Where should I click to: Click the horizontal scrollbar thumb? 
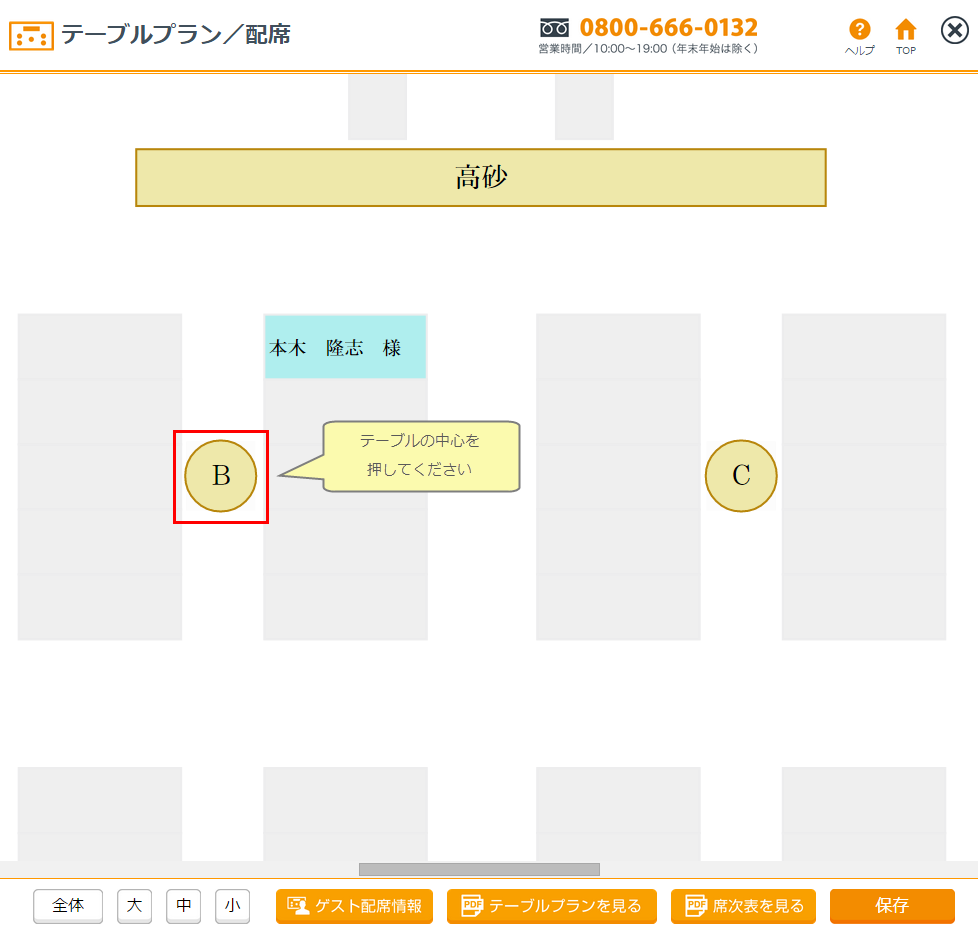[x=479, y=869]
